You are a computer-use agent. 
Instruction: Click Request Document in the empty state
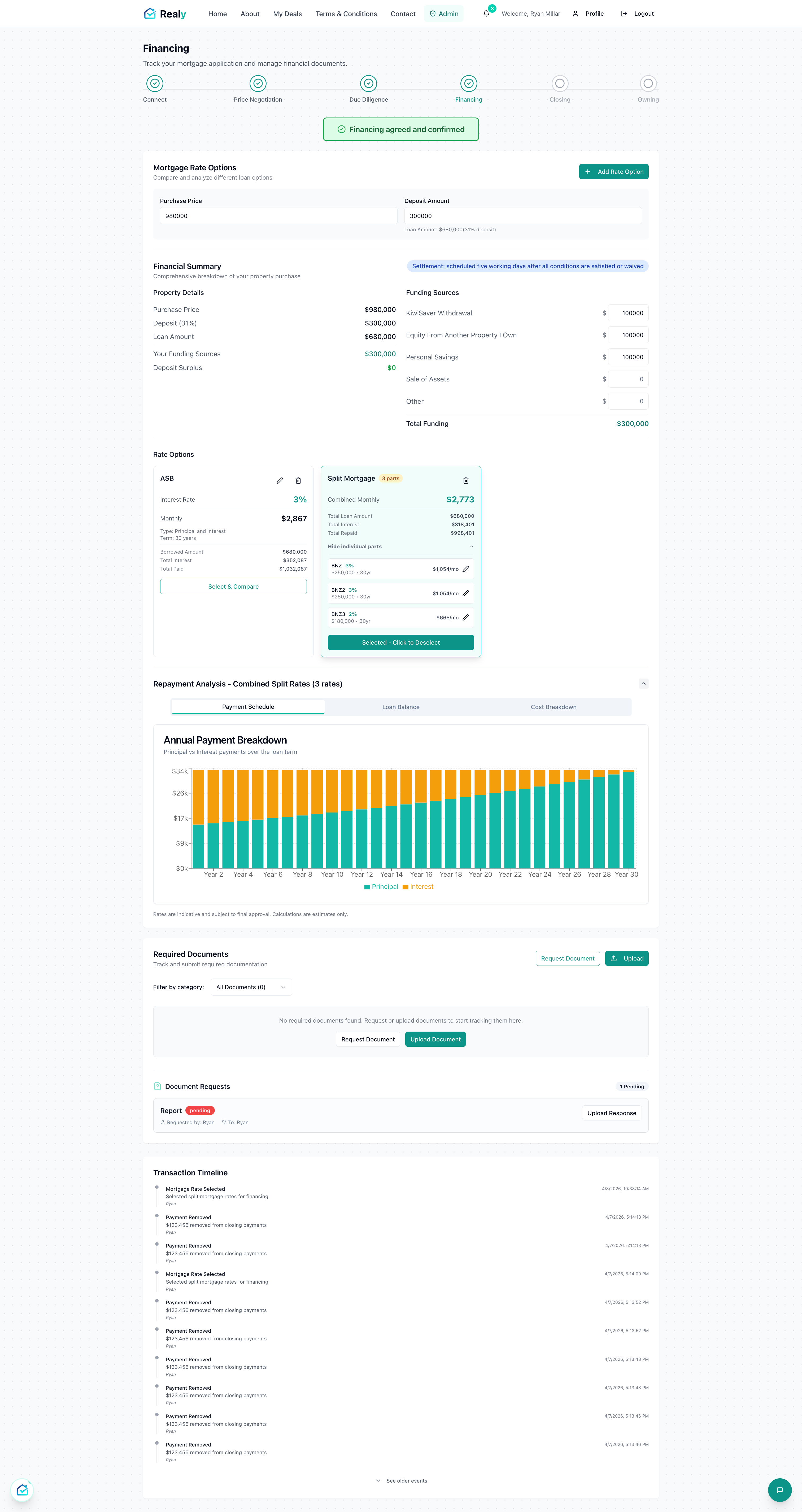[368, 1040]
